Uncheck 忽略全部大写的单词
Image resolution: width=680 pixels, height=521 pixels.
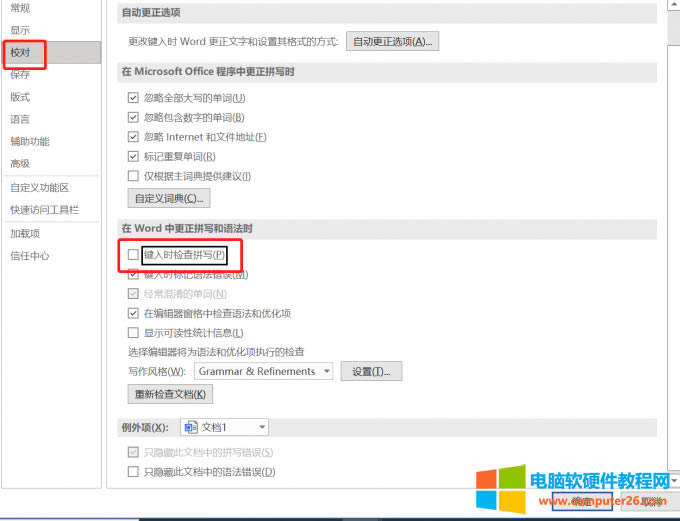[133, 98]
